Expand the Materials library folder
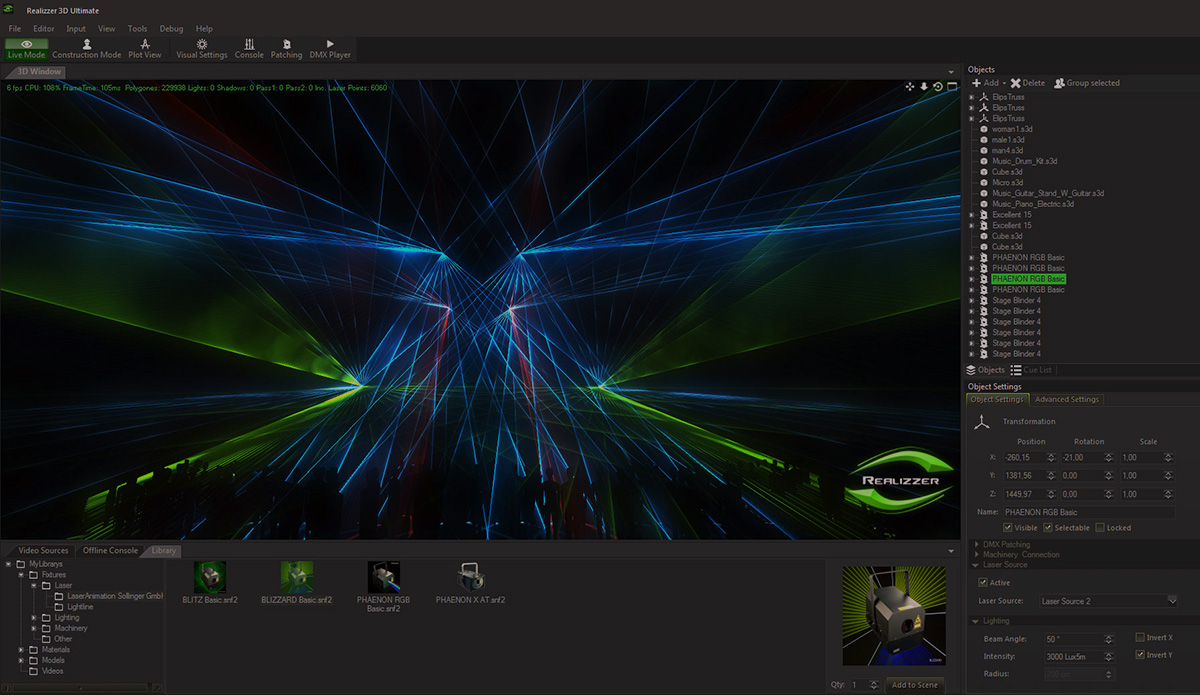The image size is (1200, 695). 21,650
